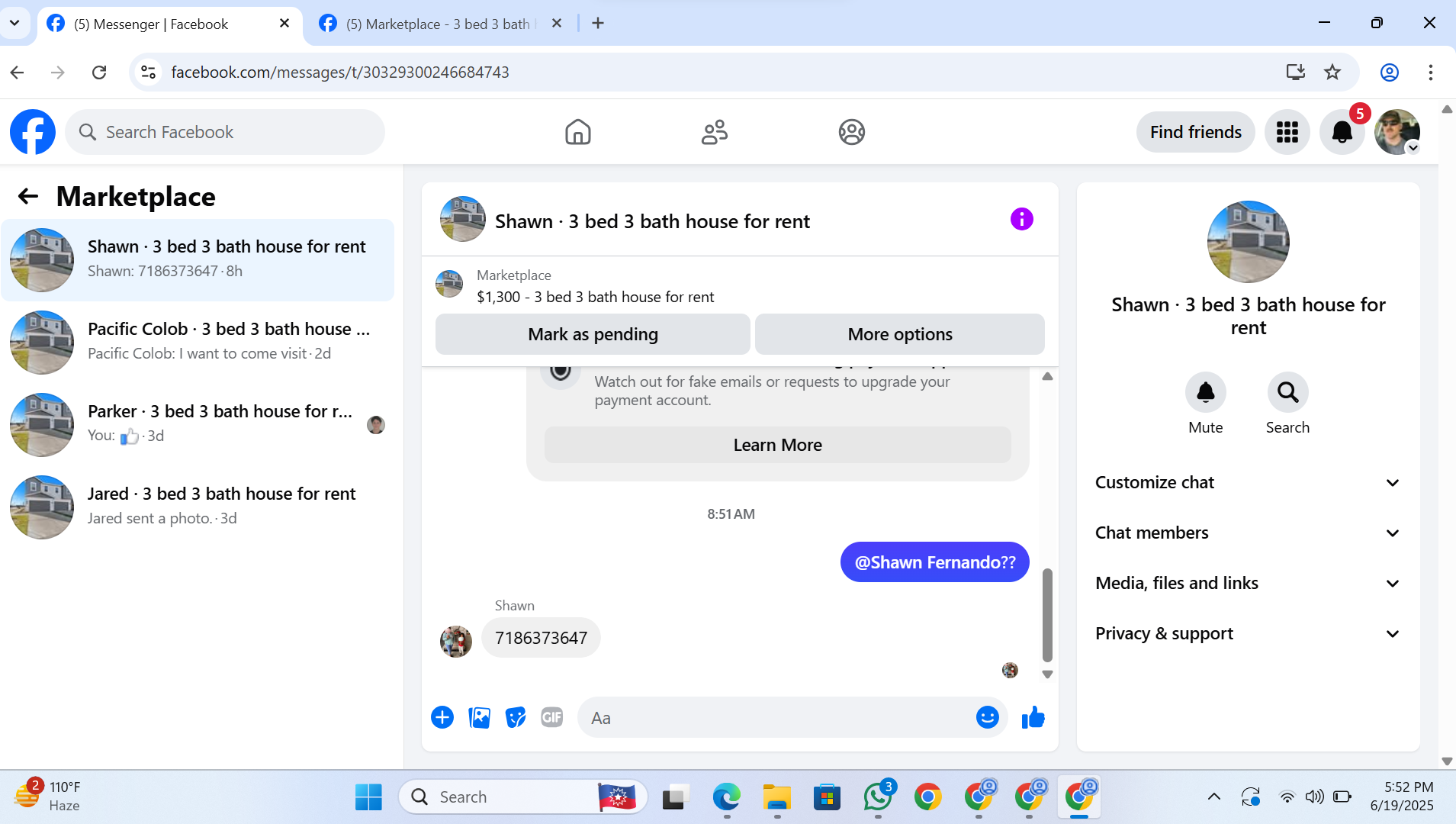Open more actions plus icon in composer

[442, 717]
